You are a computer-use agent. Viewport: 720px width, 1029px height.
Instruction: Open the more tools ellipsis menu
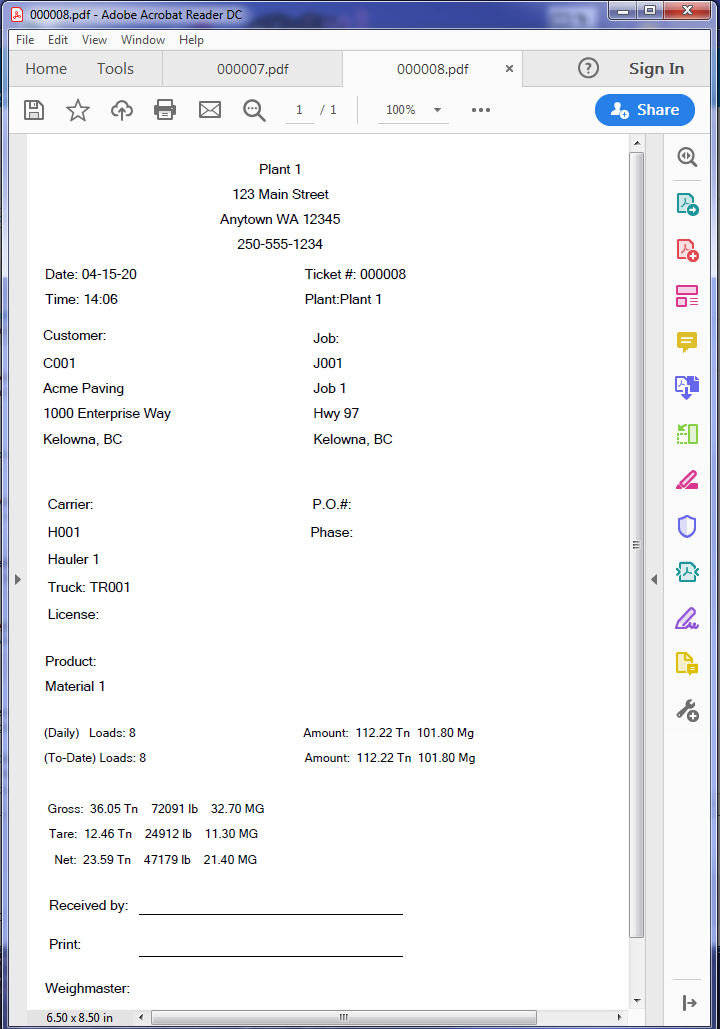coord(480,110)
